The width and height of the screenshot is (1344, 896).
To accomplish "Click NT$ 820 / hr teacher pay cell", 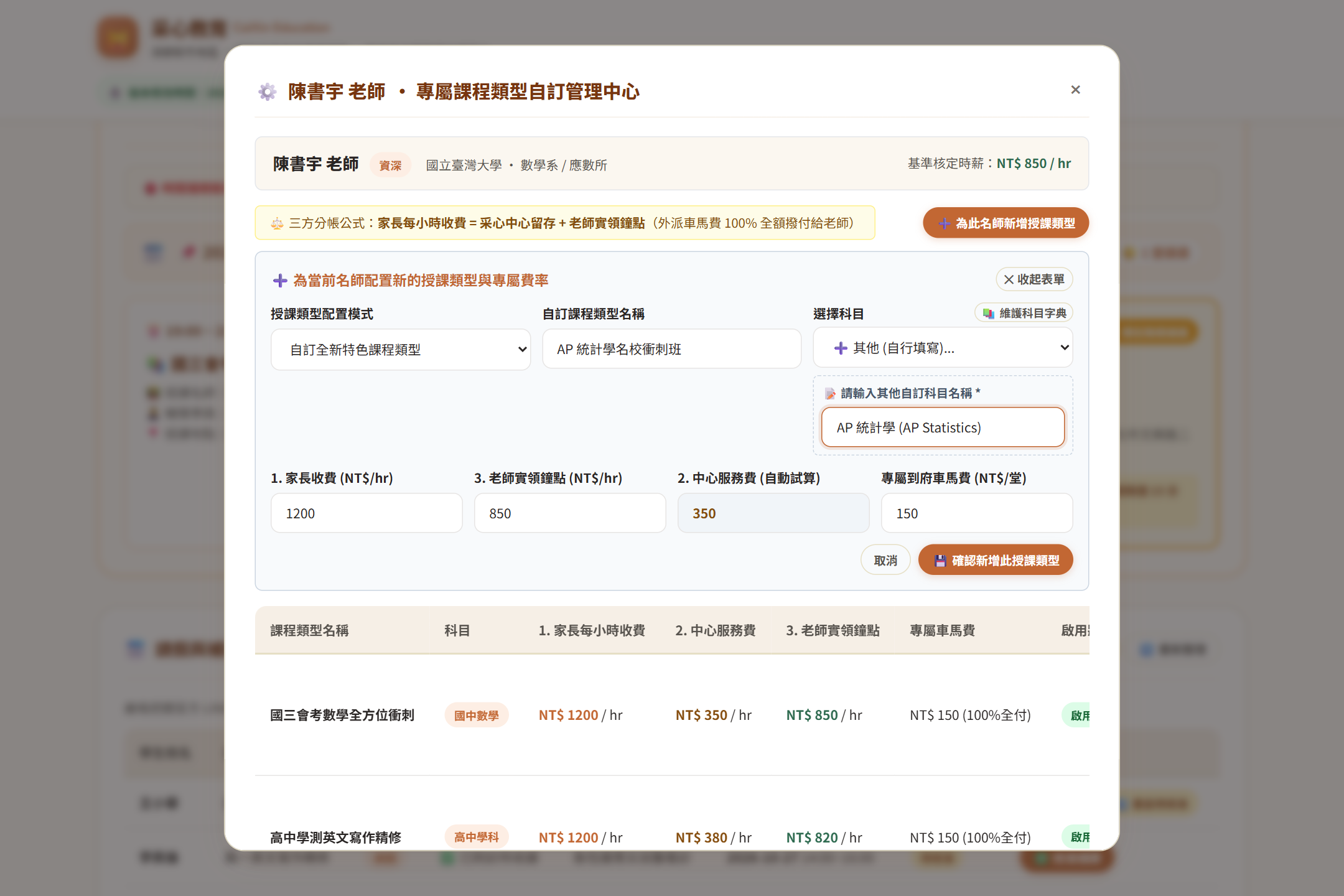I will (824, 838).
